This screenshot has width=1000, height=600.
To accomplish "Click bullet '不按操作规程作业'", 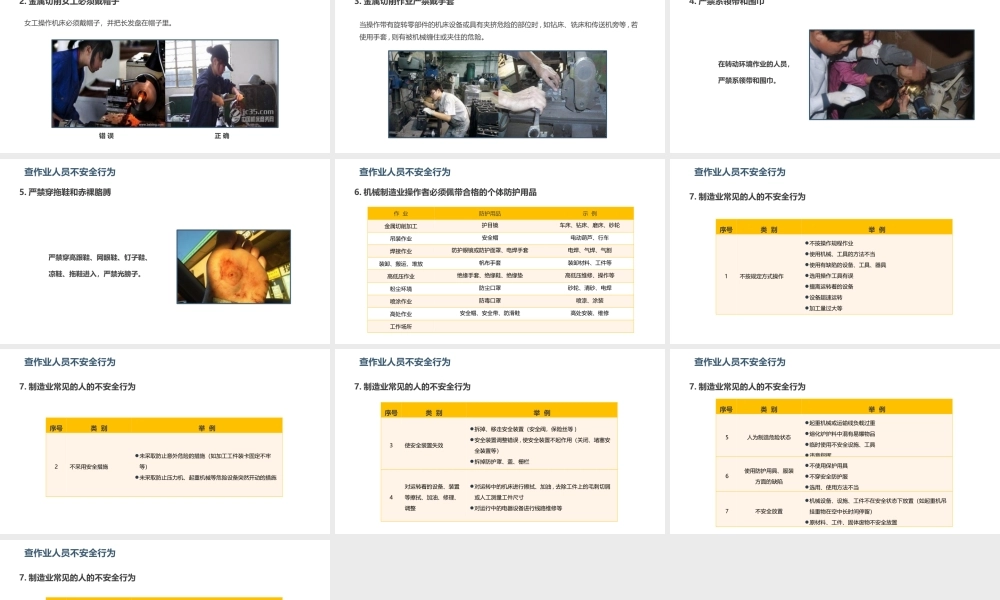I will pos(829,243).
